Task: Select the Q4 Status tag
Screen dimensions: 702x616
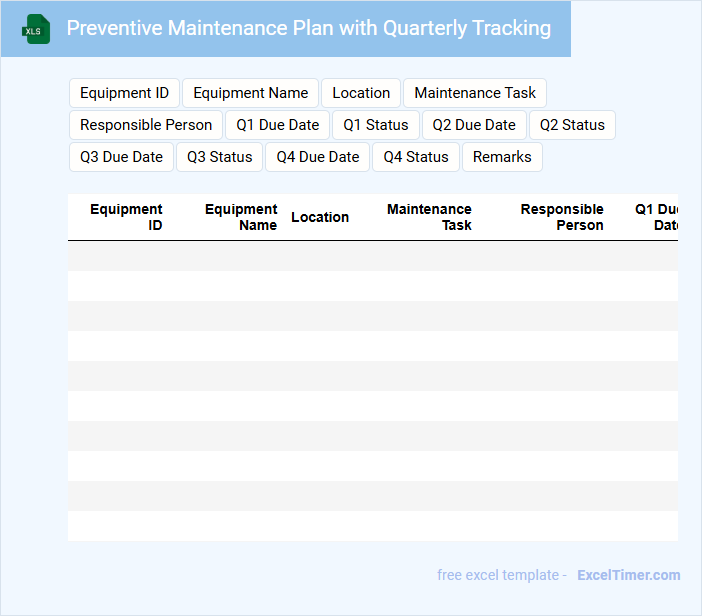Action: pos(416,157)
